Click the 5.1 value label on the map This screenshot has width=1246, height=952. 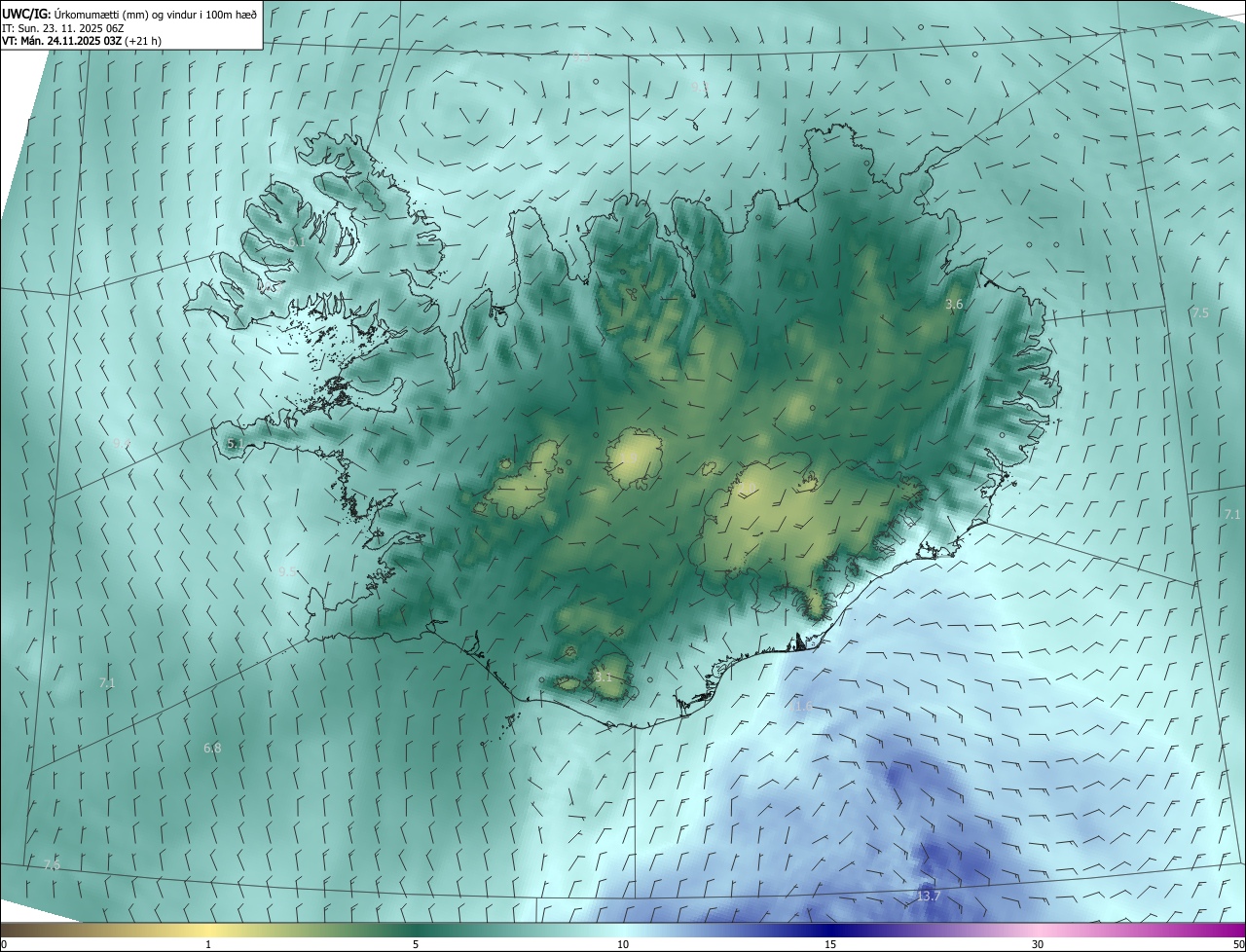click(x=235, y=444)
